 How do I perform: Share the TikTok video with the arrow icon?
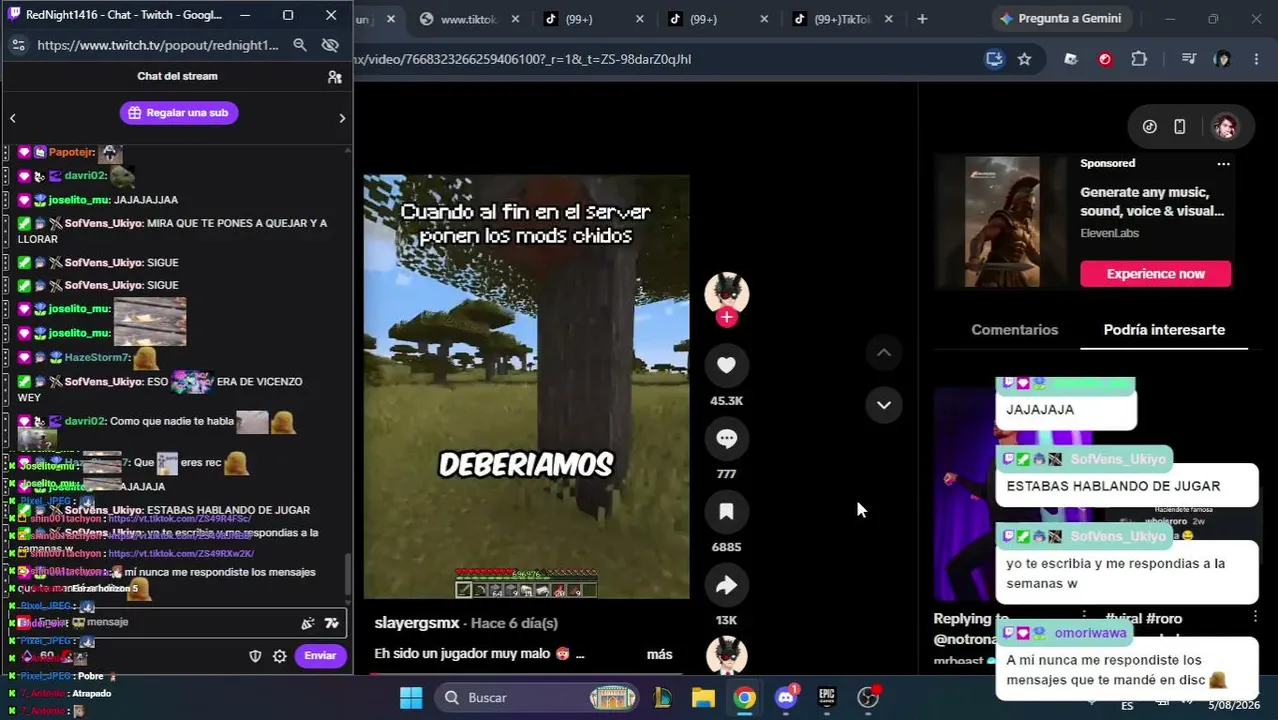[x=726, y=585]
